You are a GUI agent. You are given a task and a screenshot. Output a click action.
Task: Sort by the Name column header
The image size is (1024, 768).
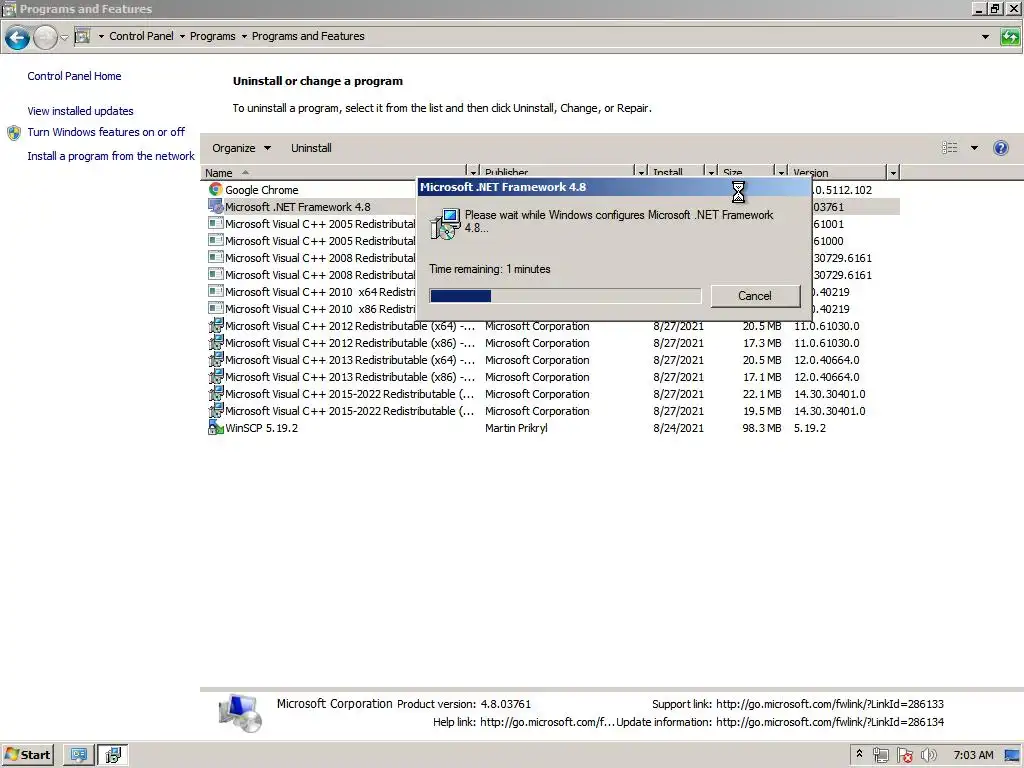click(x=333, y=172)
